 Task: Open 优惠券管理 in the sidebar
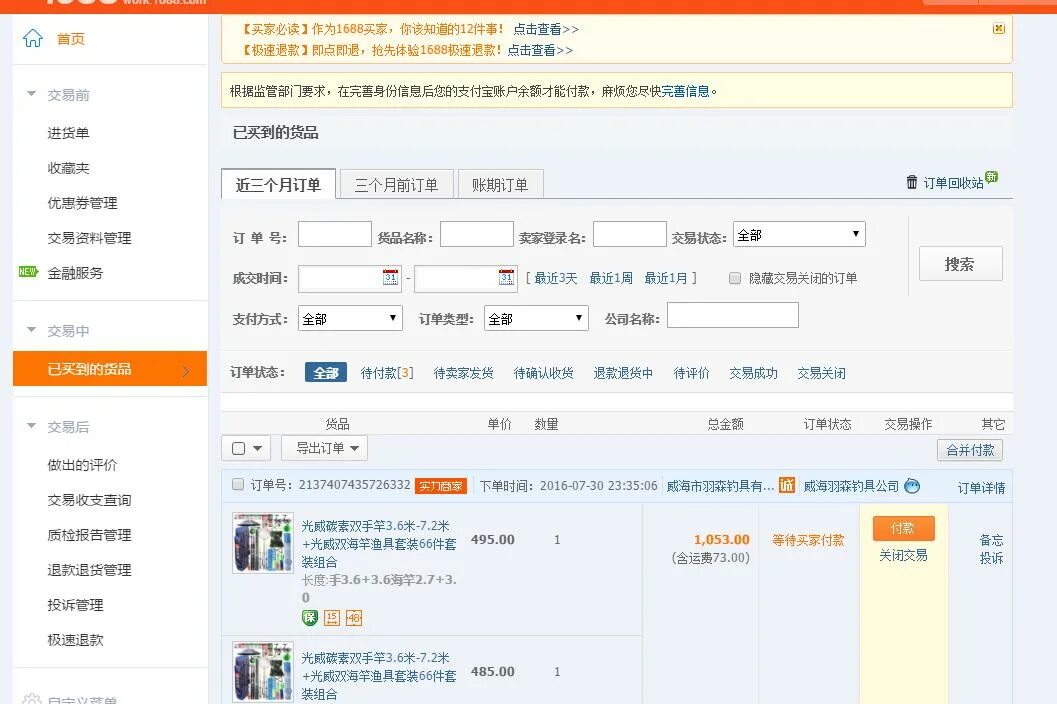tap(82, 203)
